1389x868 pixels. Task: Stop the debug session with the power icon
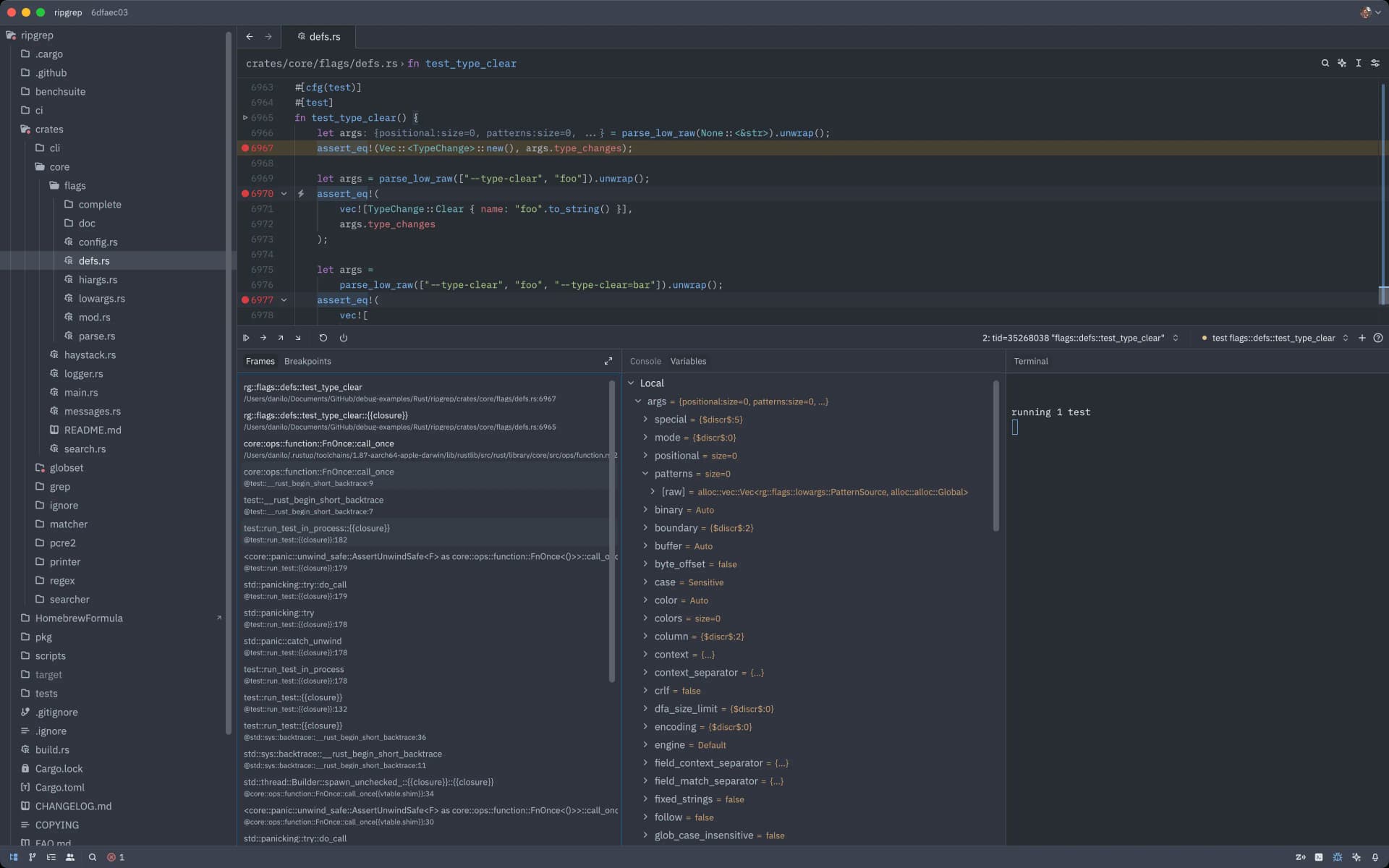coord(344,338)
